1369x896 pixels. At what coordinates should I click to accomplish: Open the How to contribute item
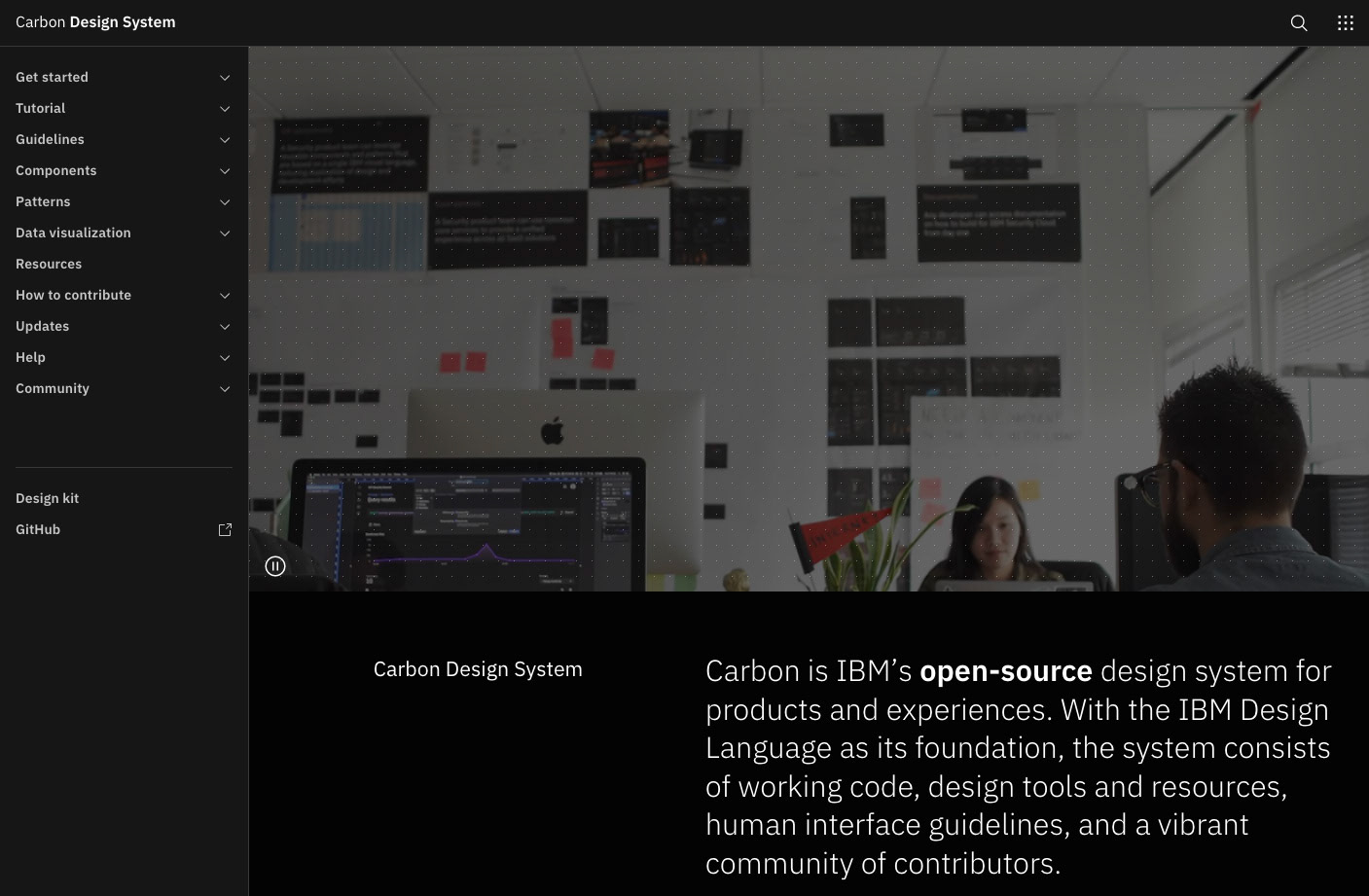124,295
